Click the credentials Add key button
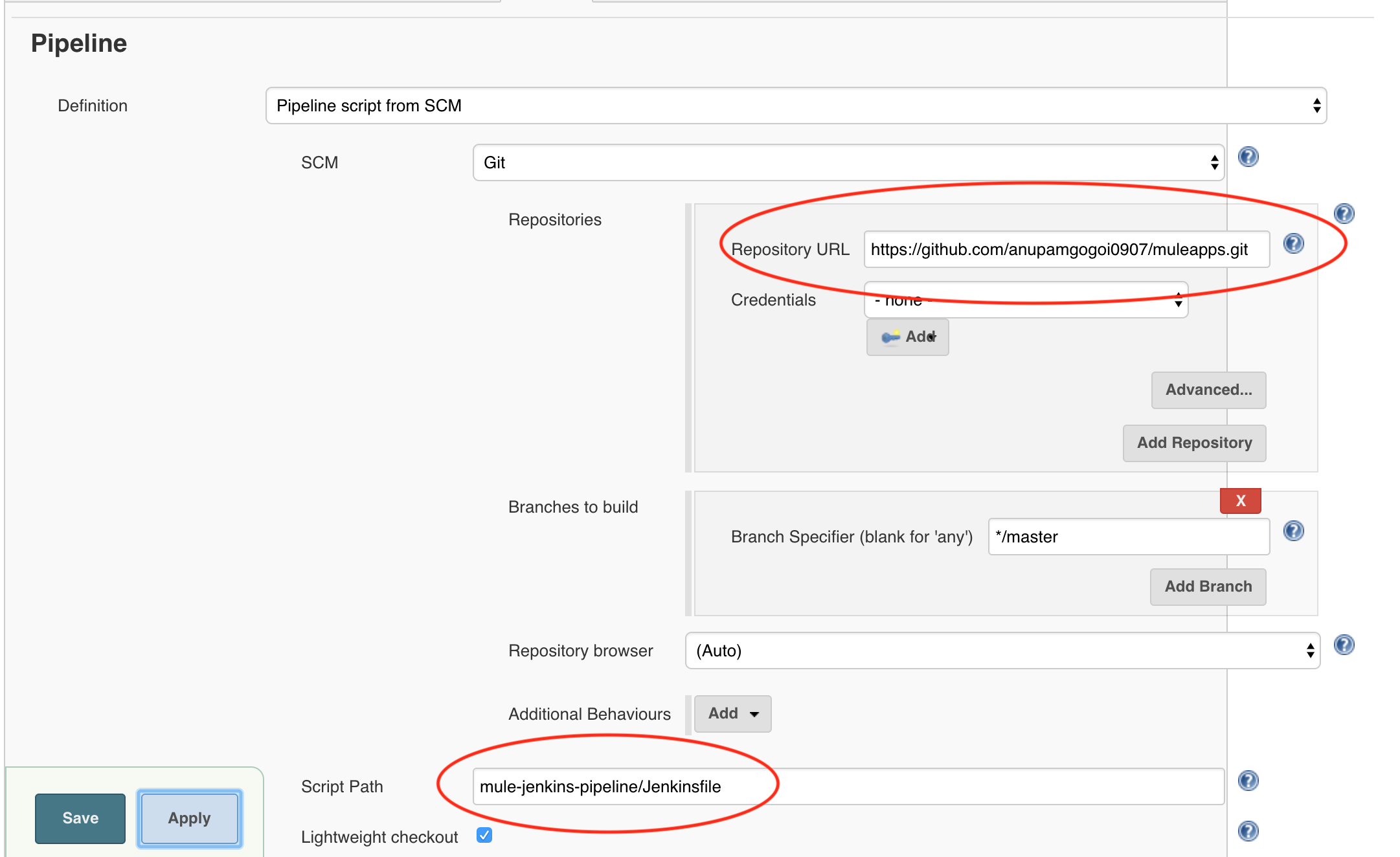Screen dimensions: 1400x857 tap(907, 337)
